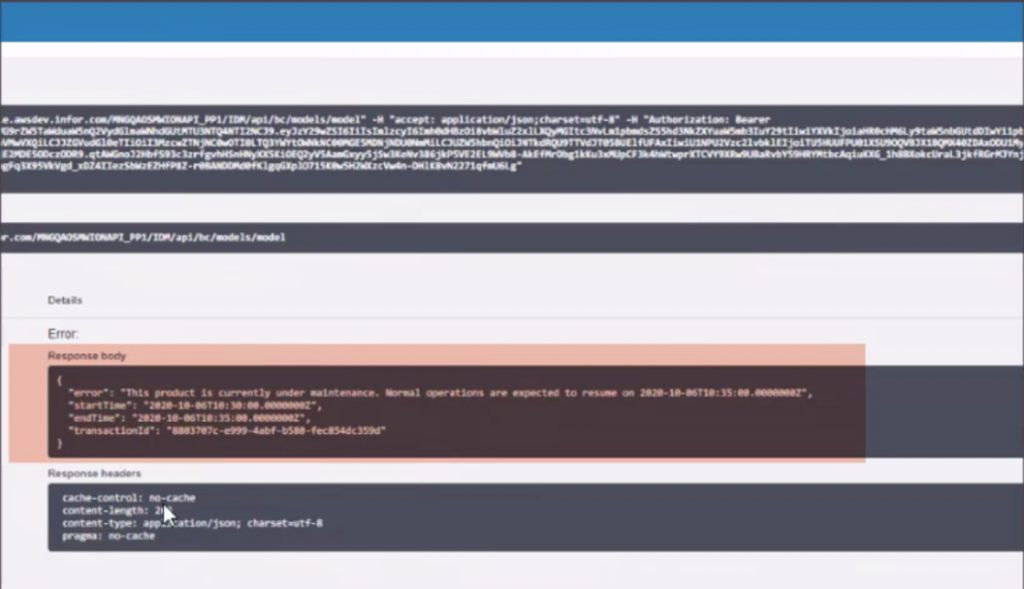Screen dimensions: 1024x589
Task: Click the content-type charset=utf-8 header line
Action: (192, 523)
